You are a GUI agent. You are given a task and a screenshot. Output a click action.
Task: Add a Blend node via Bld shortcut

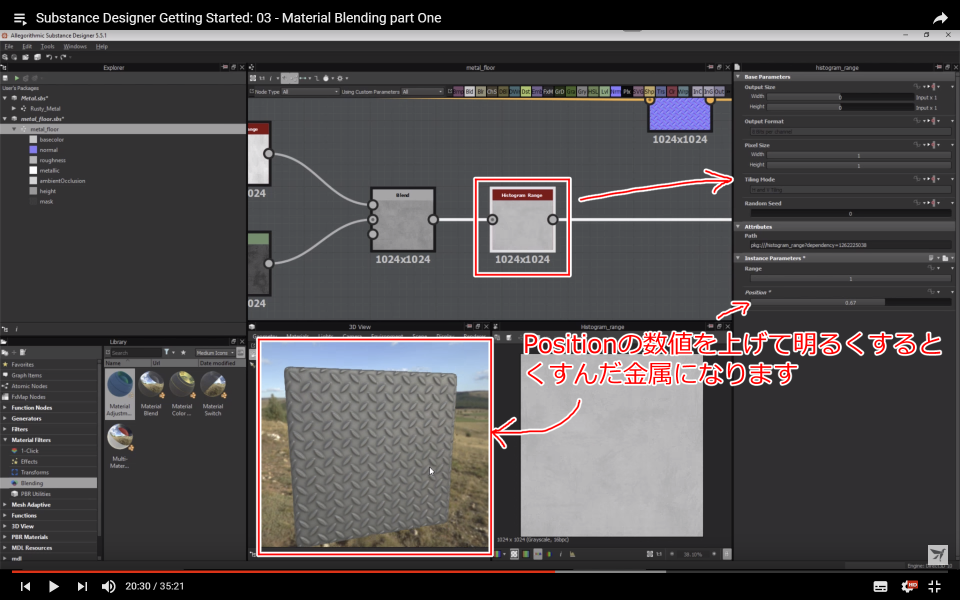click(470, 92)
